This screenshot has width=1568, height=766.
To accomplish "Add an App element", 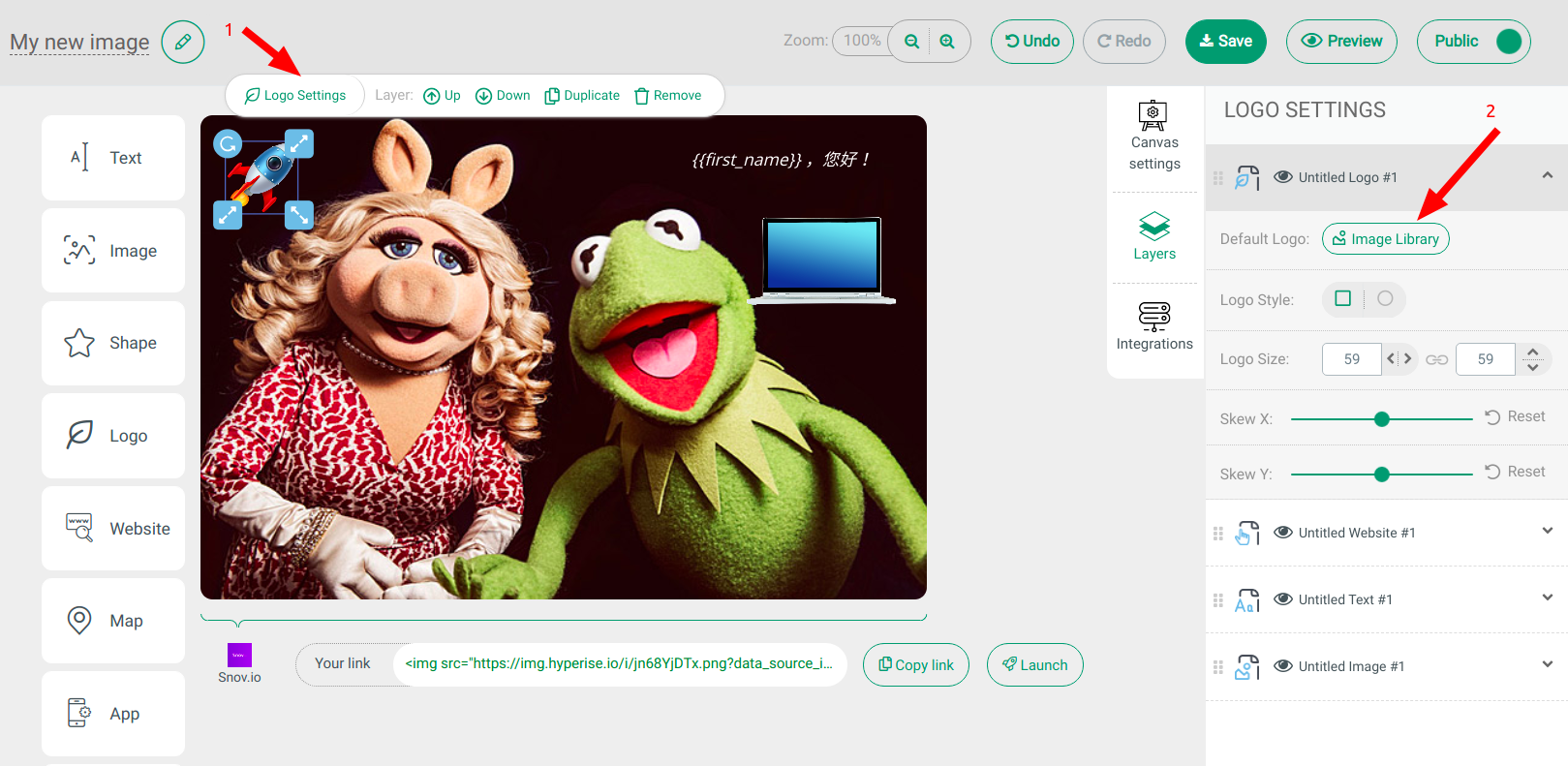I will click(113, 714).
